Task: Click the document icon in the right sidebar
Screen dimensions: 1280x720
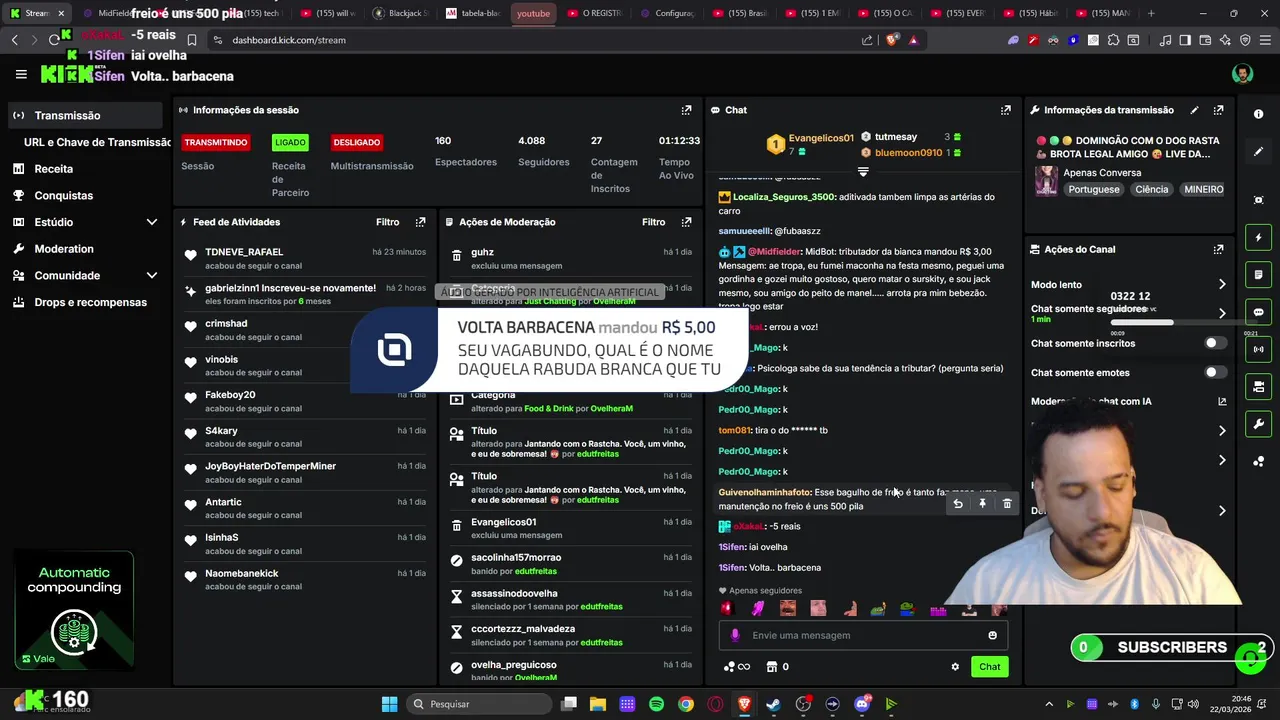Action: click(1258, 275)
